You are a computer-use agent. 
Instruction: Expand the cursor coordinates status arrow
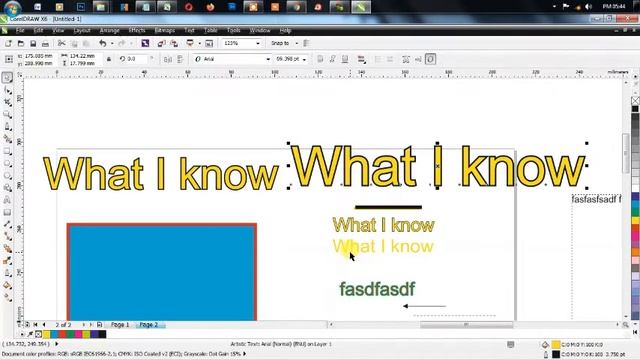[56, 344]
